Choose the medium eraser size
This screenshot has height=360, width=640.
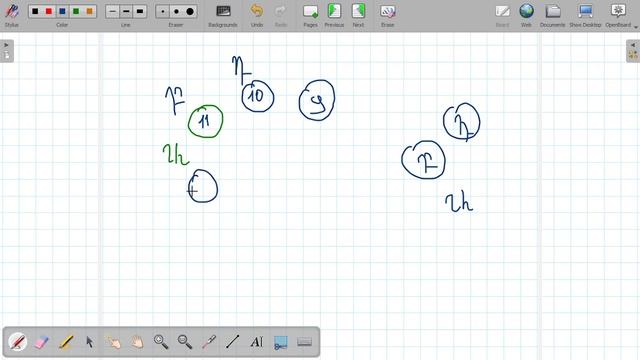[176, 11]
